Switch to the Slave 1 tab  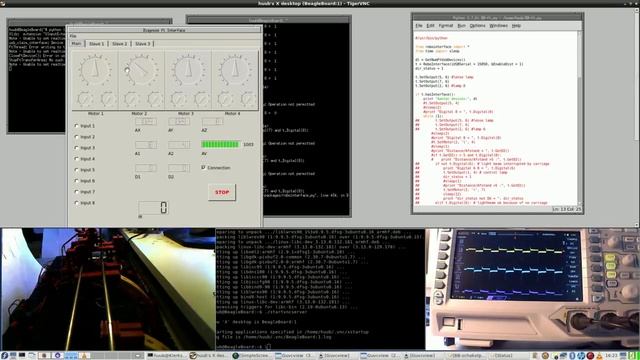coord(97,44)
